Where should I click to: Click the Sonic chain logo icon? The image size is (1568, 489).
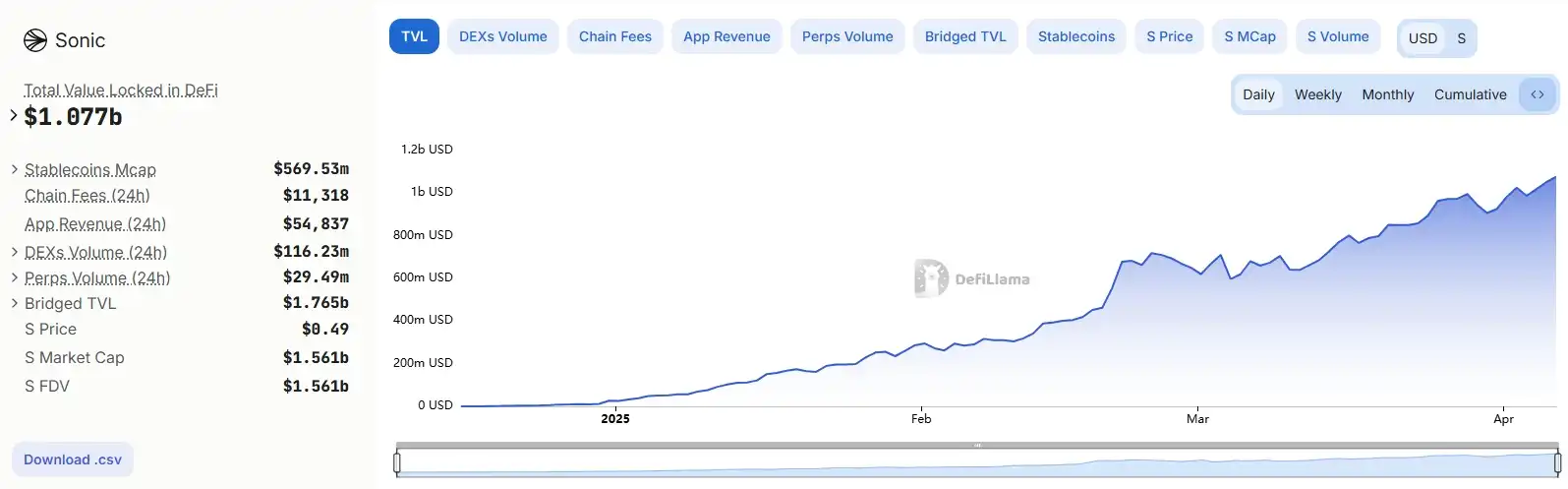(35, 40)
